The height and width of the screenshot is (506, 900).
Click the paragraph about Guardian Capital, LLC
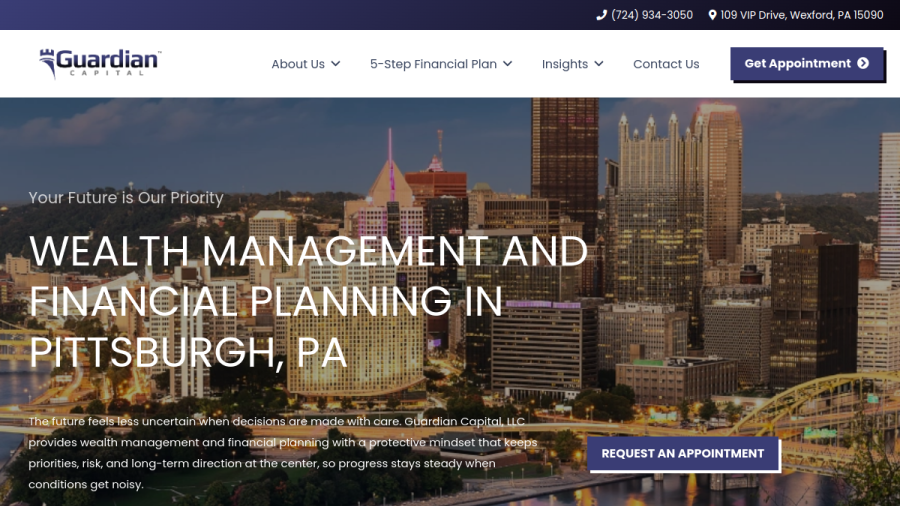click(x=283, y=453)
